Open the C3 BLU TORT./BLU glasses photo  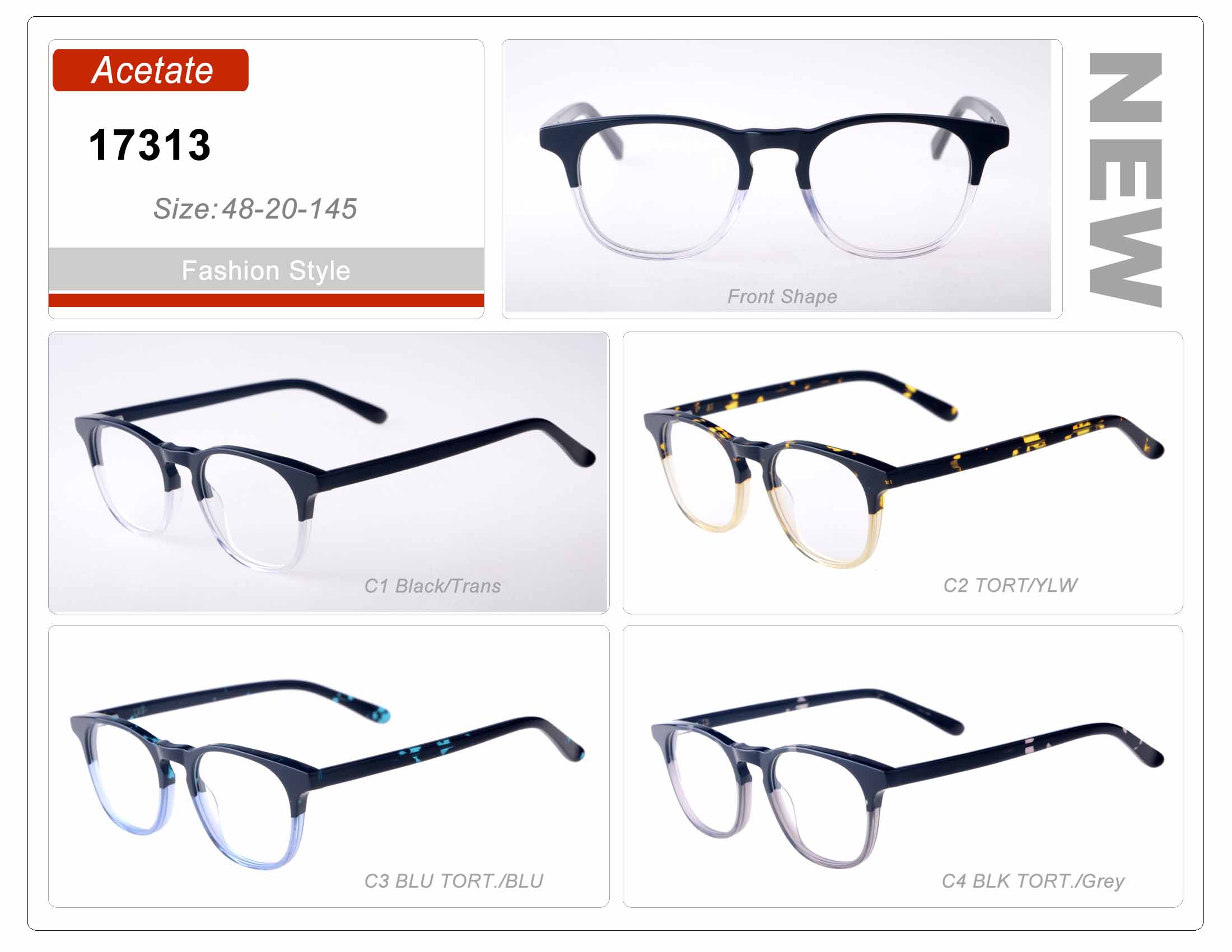pyautogui.click(x=329, y=766)
